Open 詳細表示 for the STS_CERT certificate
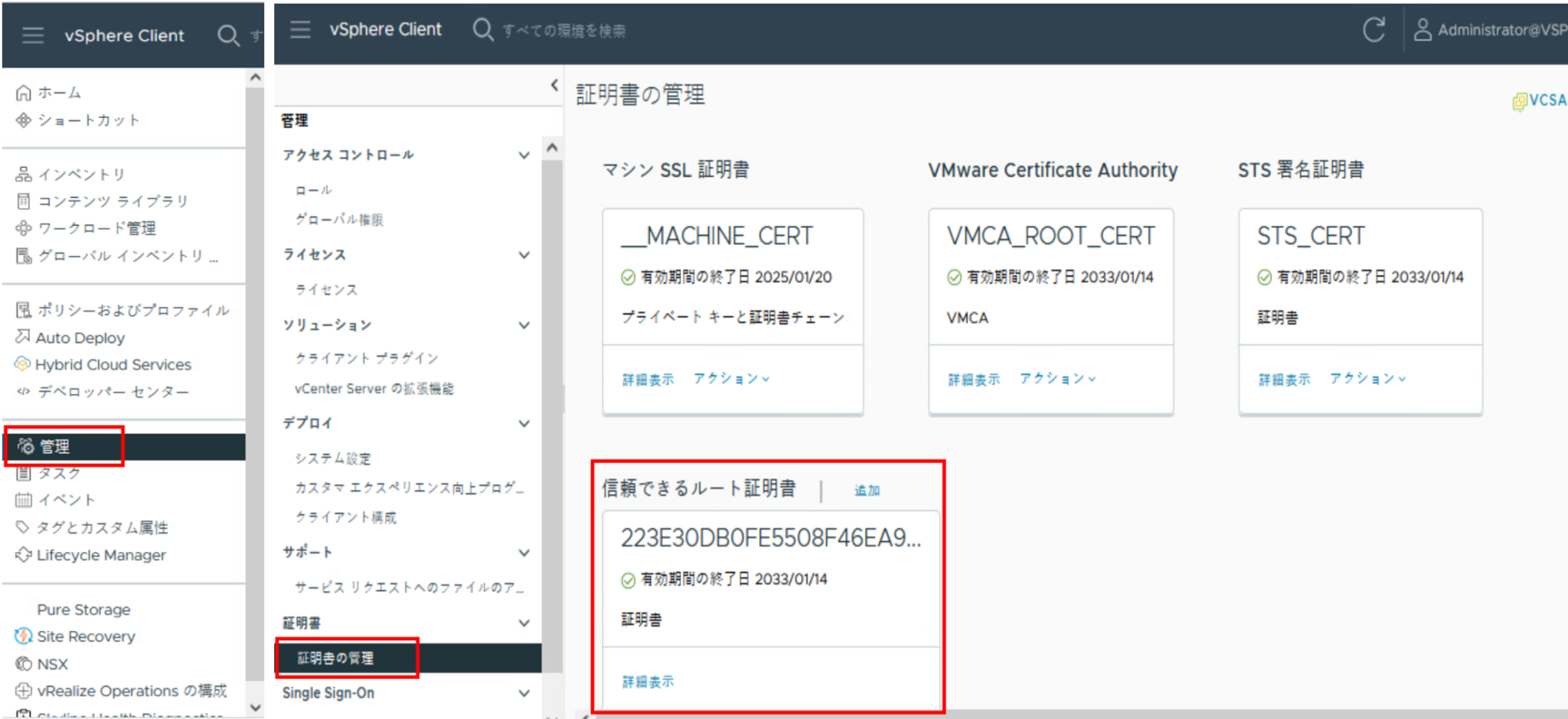 coord(1285,377)
